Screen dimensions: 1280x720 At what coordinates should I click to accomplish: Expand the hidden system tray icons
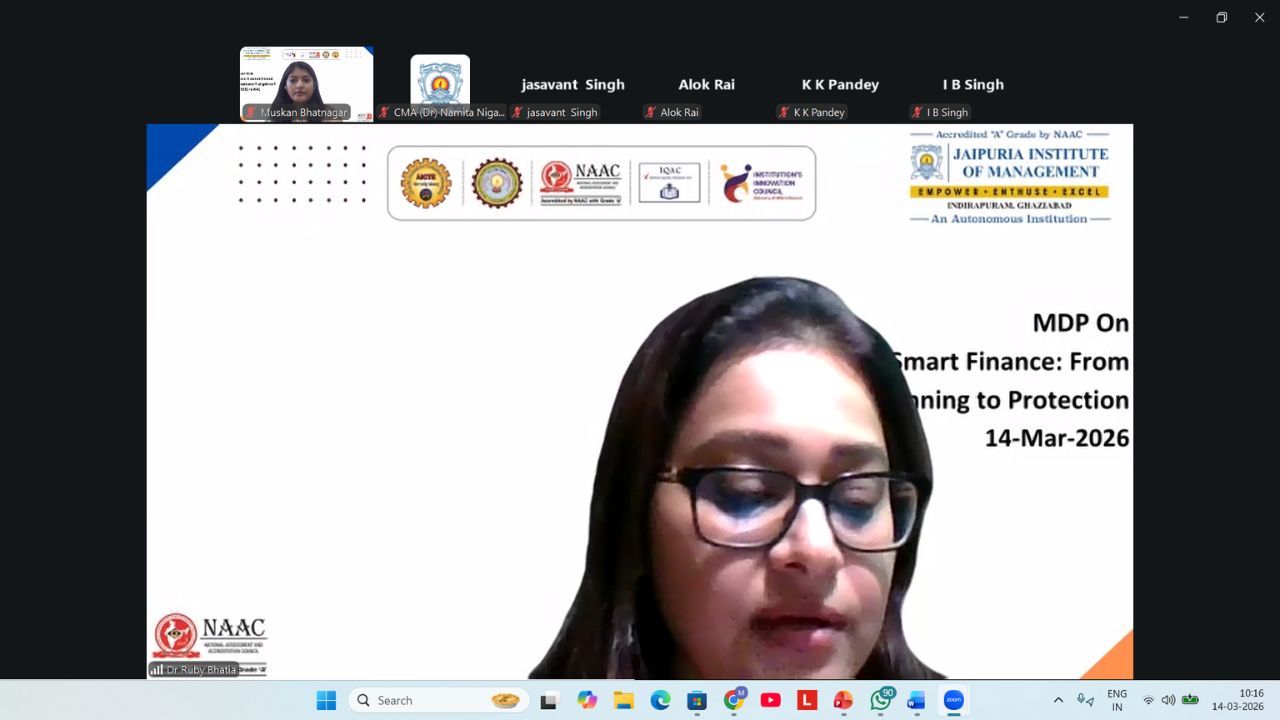[1058, 700]
